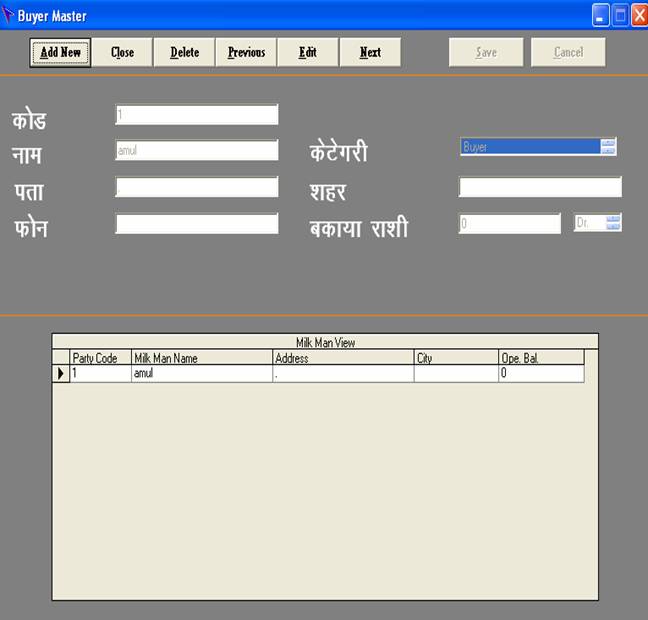Click the पता address input field
Image resolution: width=648 pixels, height=620 pixels.
click(x=197, y=187)
